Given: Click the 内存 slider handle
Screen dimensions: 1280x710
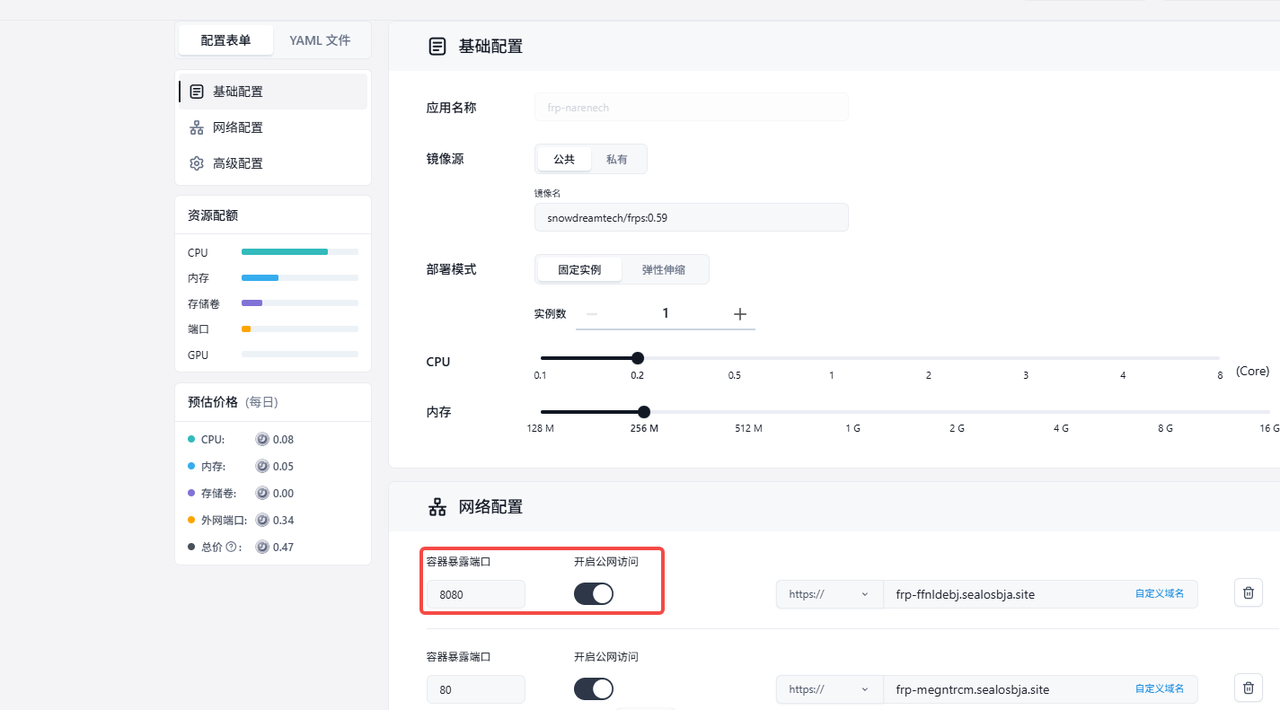Looking at the screenshot, I should [x=644, y=412].
